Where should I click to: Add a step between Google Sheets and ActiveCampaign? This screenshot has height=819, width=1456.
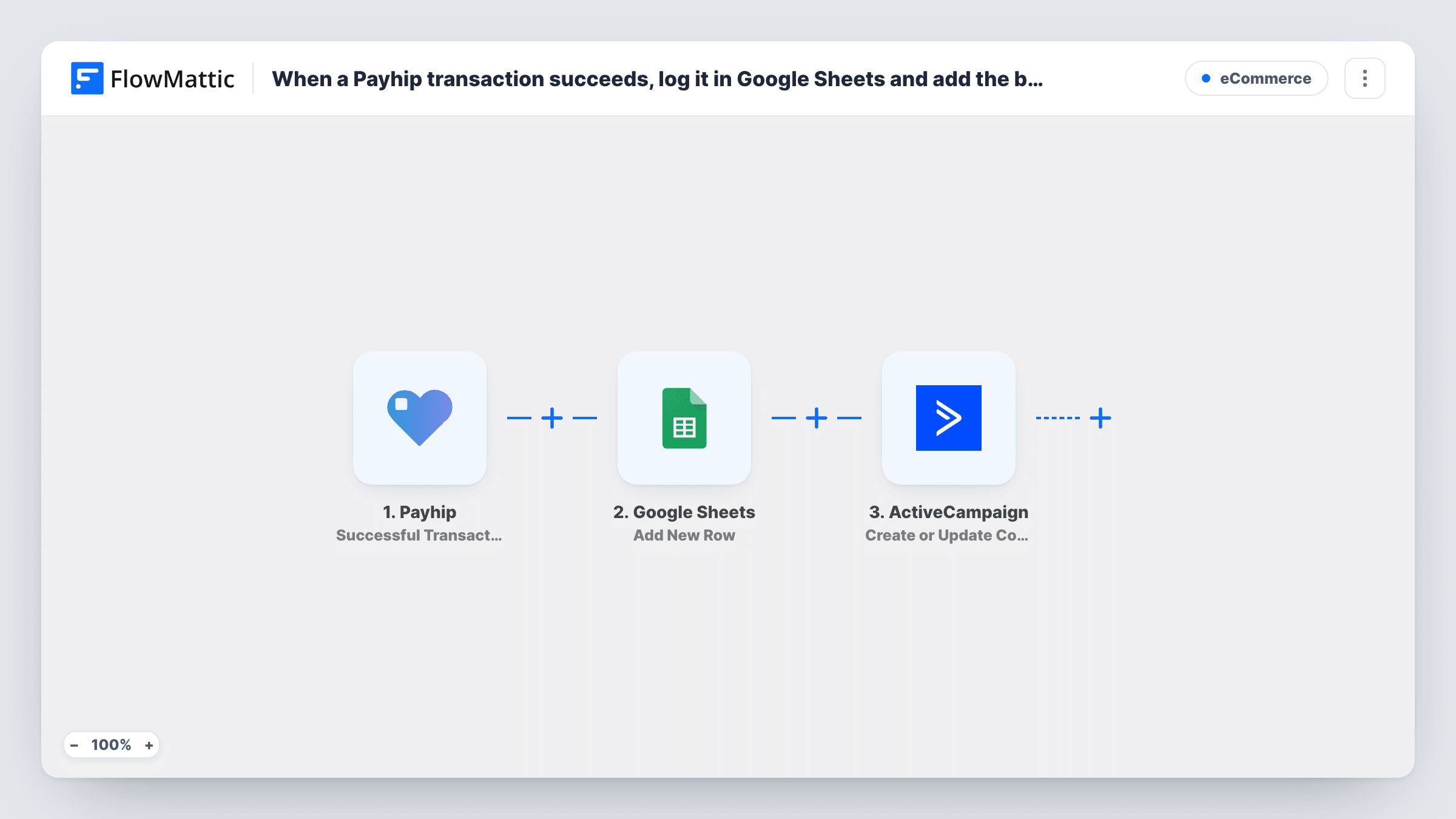tap(817, 418)
